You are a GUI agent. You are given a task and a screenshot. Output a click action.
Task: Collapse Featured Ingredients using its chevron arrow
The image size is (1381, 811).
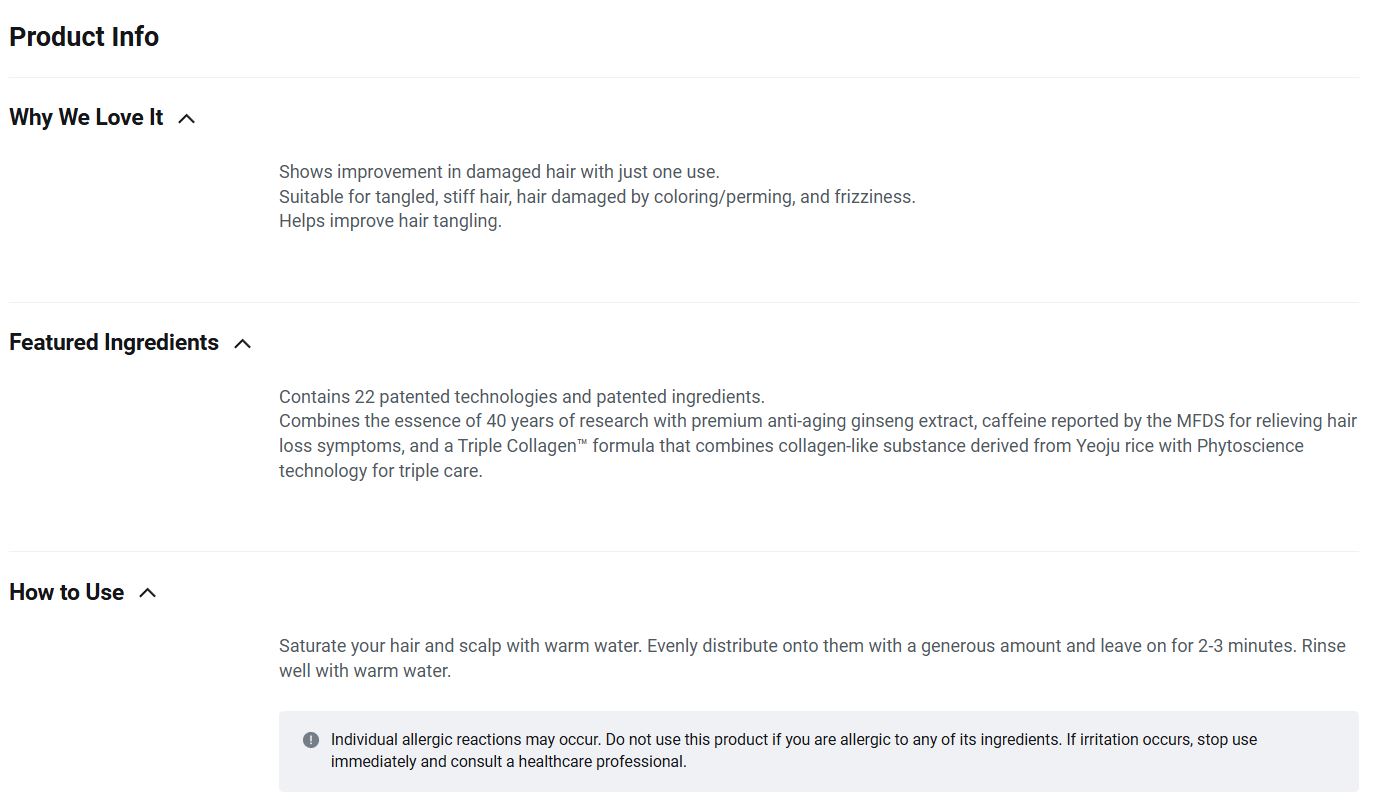pos(242,344)
